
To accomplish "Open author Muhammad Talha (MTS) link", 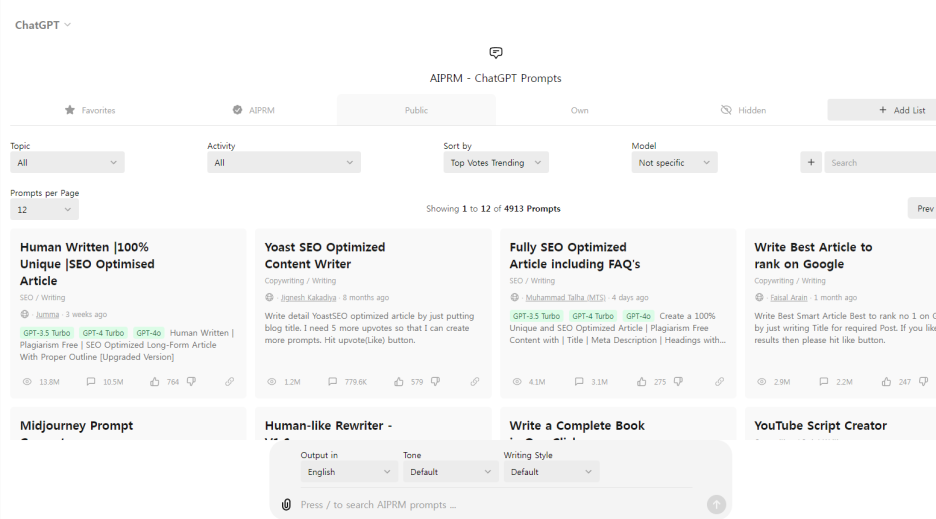I will (x=565, y=297).
